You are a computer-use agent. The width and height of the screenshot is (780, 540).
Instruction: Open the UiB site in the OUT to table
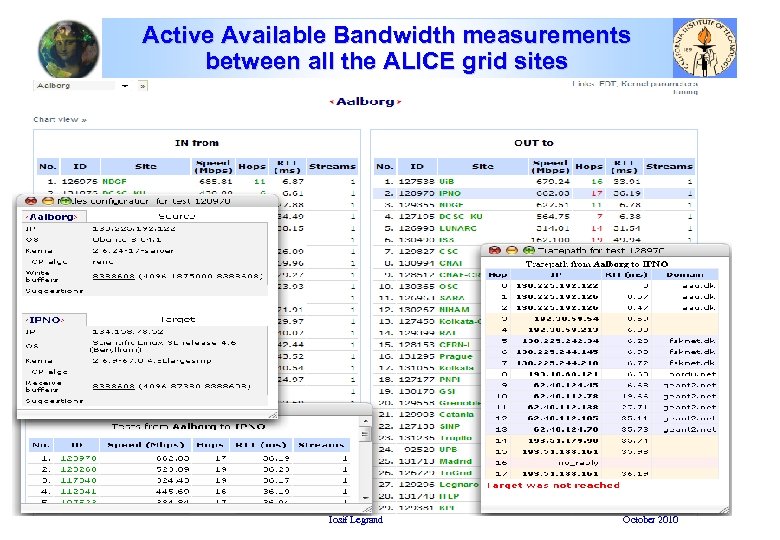coord(447,181)
